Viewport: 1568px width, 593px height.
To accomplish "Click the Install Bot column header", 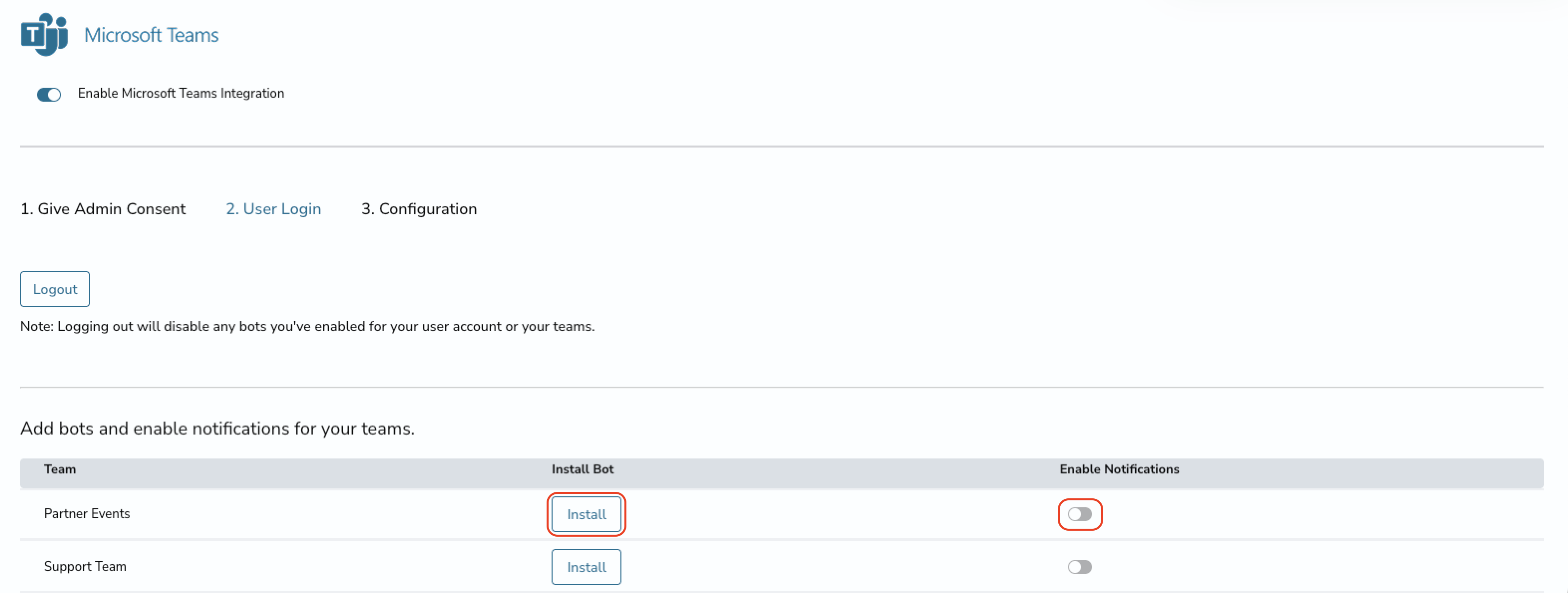I will (x=583, y=469).
